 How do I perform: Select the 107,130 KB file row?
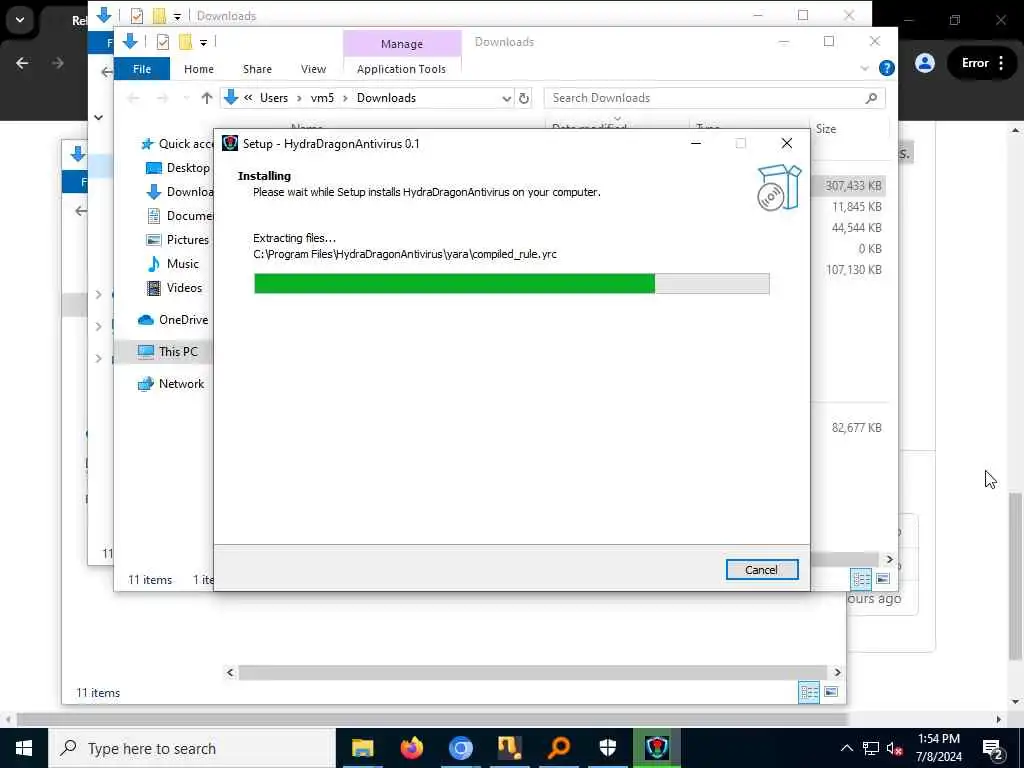pos(848,269)
